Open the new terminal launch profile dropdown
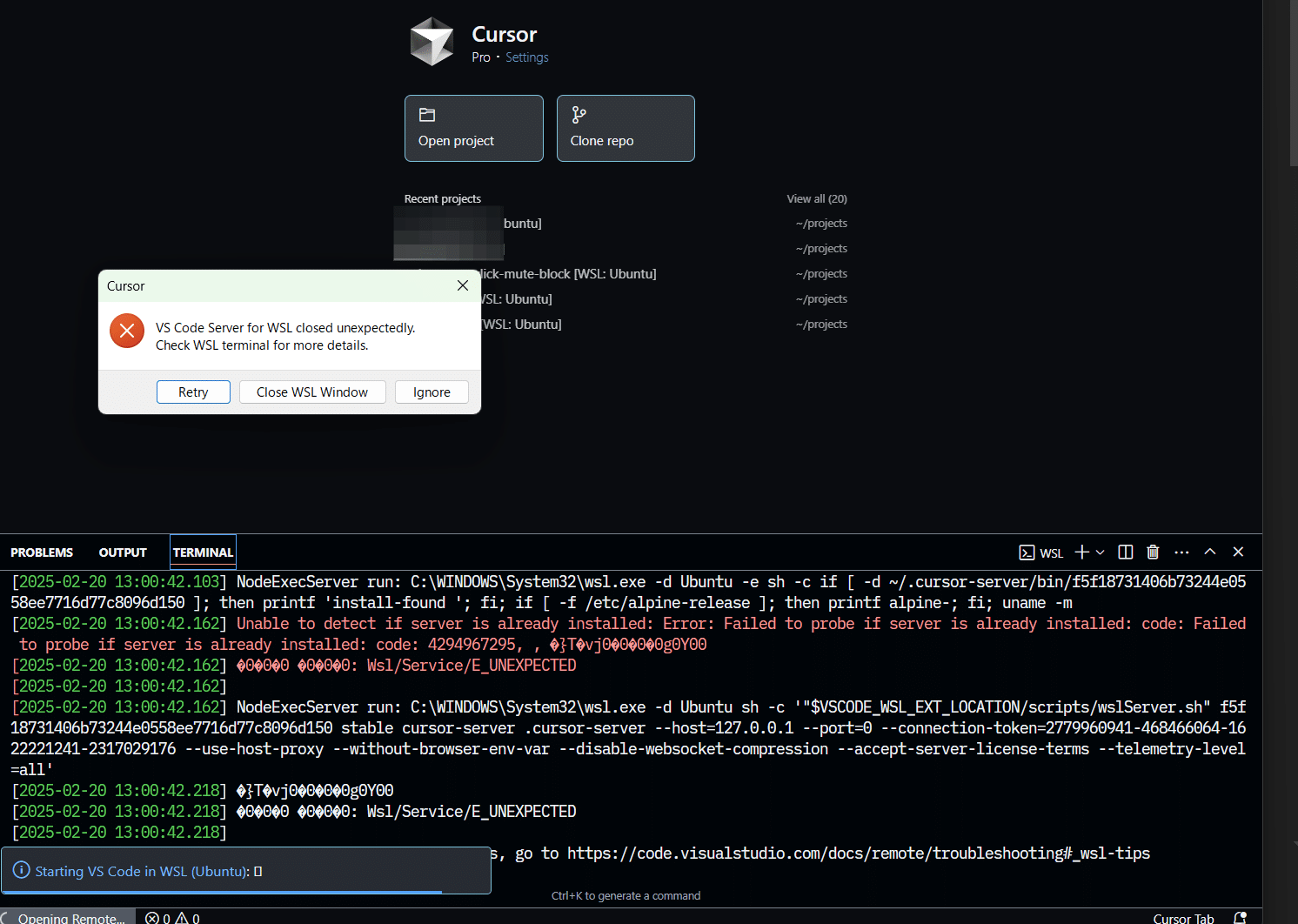Viewport: 1298px width, 924px height. point(1101,552)
